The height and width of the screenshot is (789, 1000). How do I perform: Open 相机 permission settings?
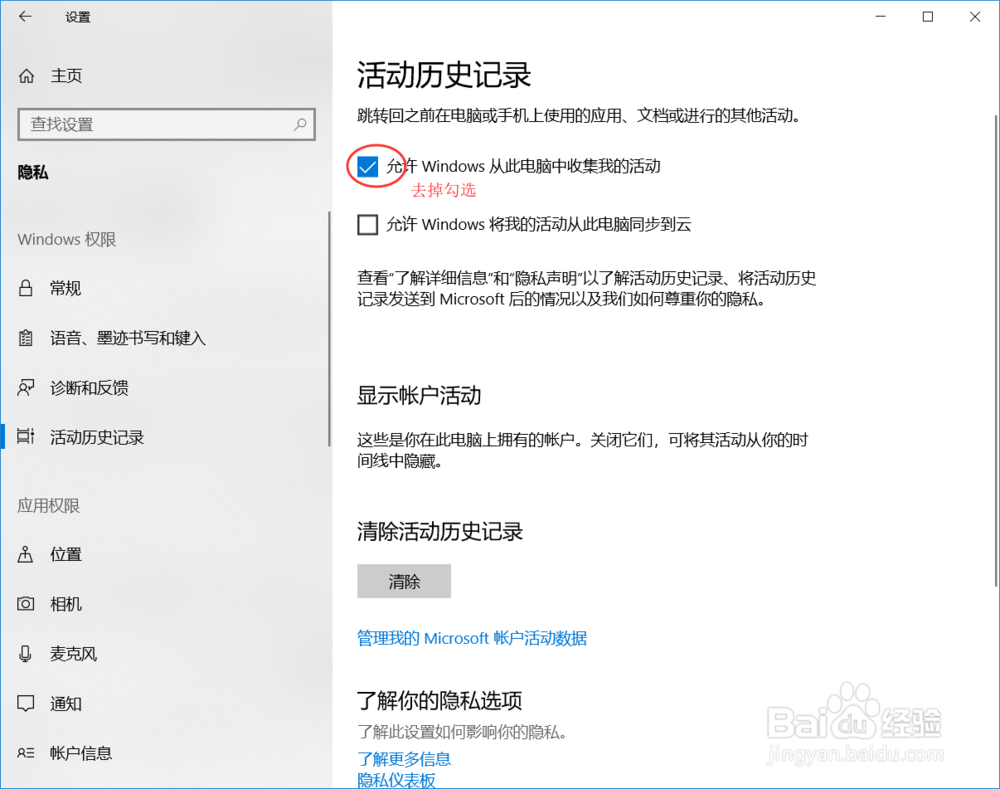[66, 604]
